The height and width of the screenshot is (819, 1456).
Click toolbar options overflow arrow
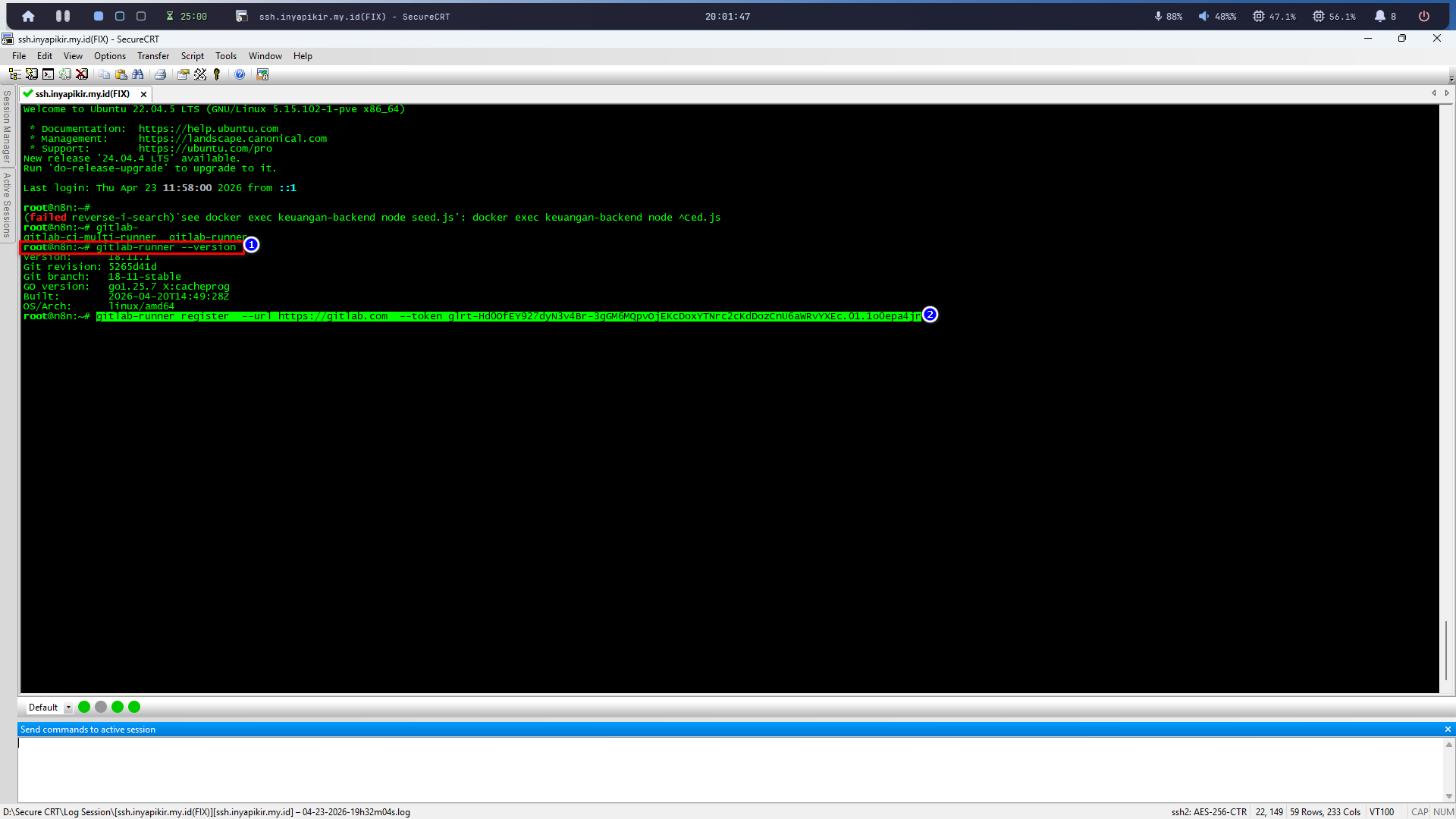tap(1451, 77)
